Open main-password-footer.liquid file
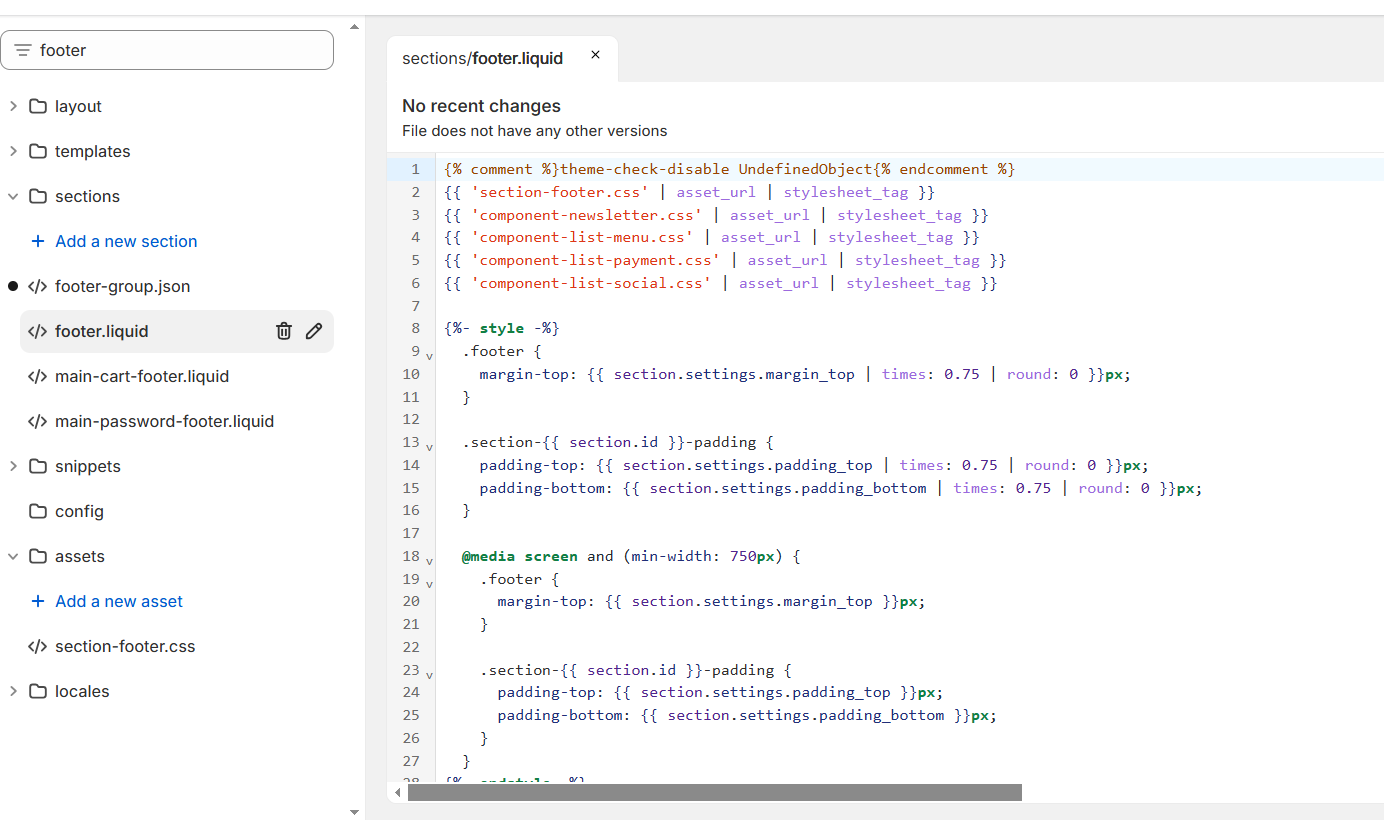1384x820 pixels. pyautogui.click(x=164, y=421)
